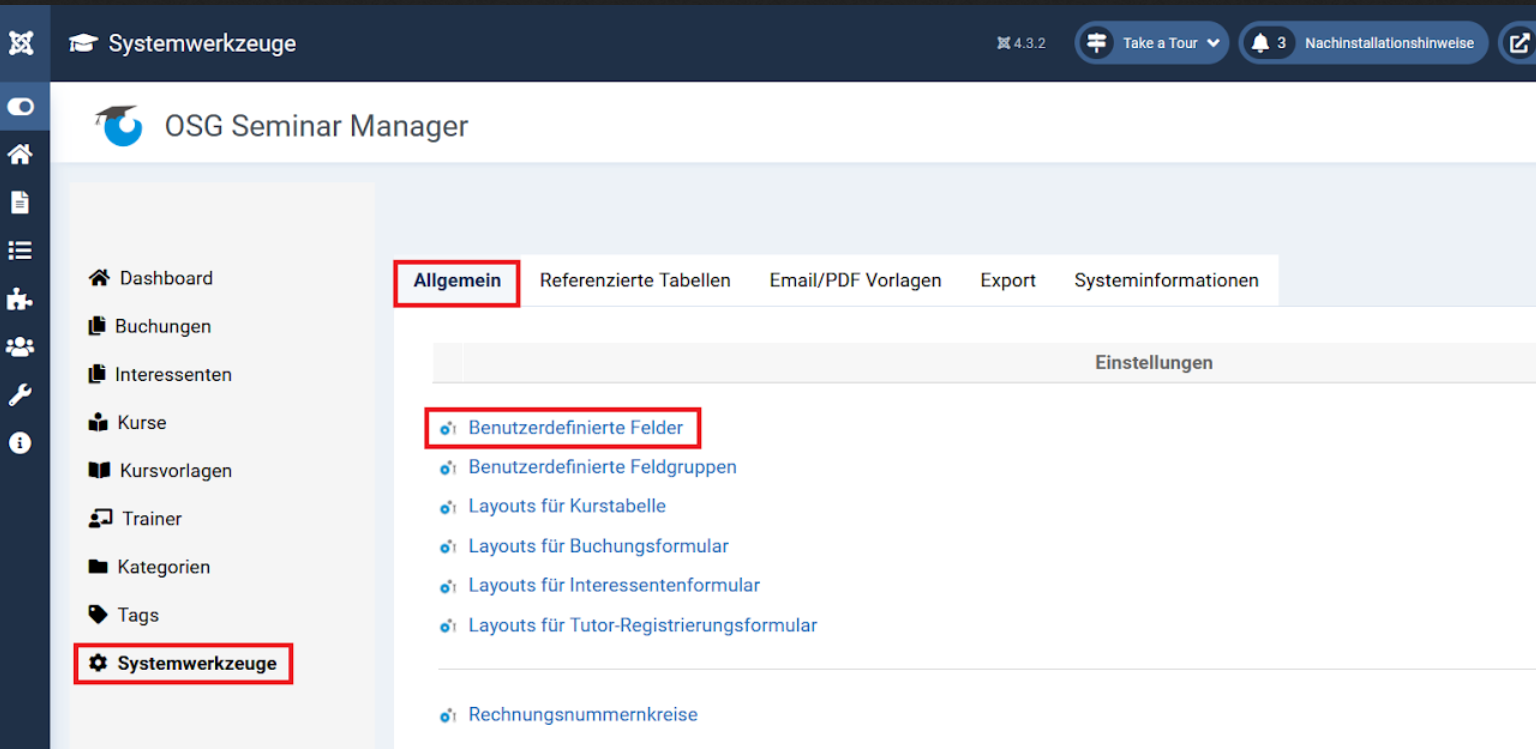This screenshot has height=749, width=1536.
Task: Toggle the sidebar menu switch
Action: [21, 107]
